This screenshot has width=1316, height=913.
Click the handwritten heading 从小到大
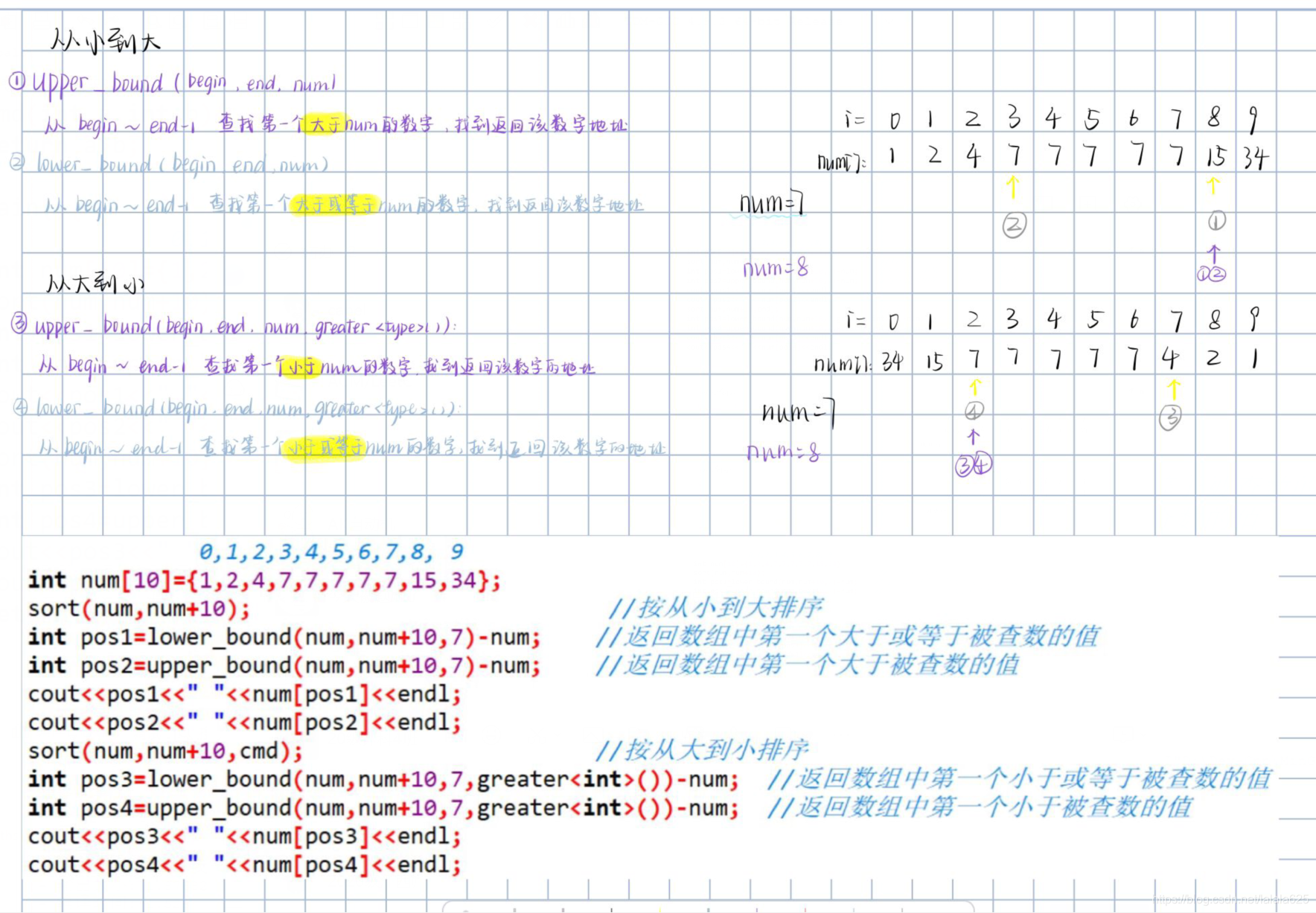click(x=105, y=39)
